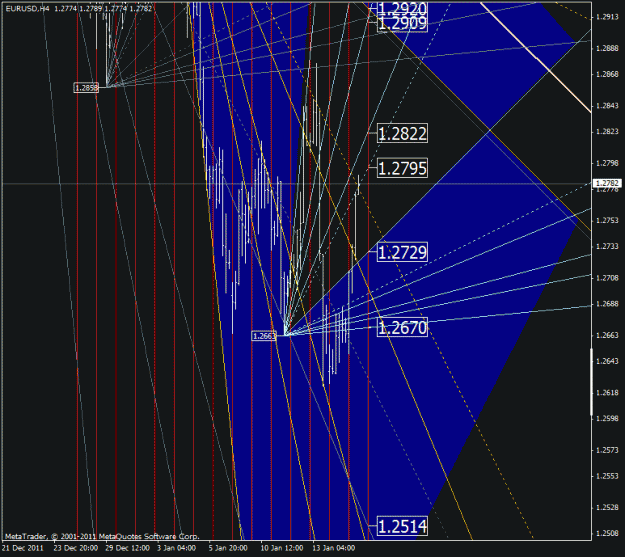Click the 1.2798 price axis value
The height and width of the screenshot is (557, 625).
tap(607, 163)
